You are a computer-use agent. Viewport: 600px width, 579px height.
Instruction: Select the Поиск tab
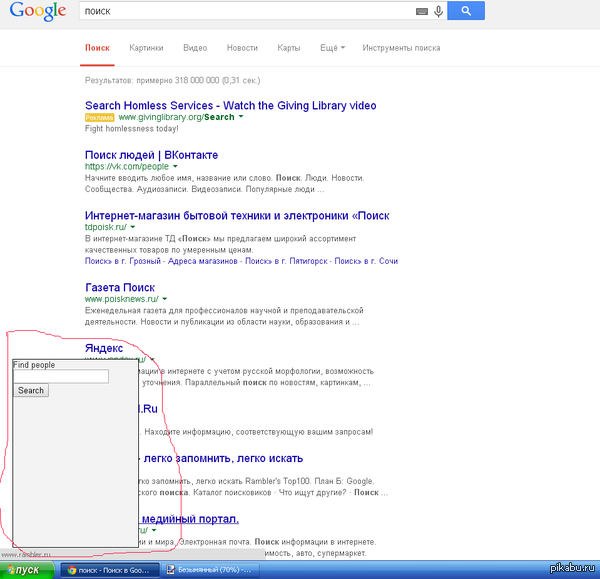click(x=97, y=48)
